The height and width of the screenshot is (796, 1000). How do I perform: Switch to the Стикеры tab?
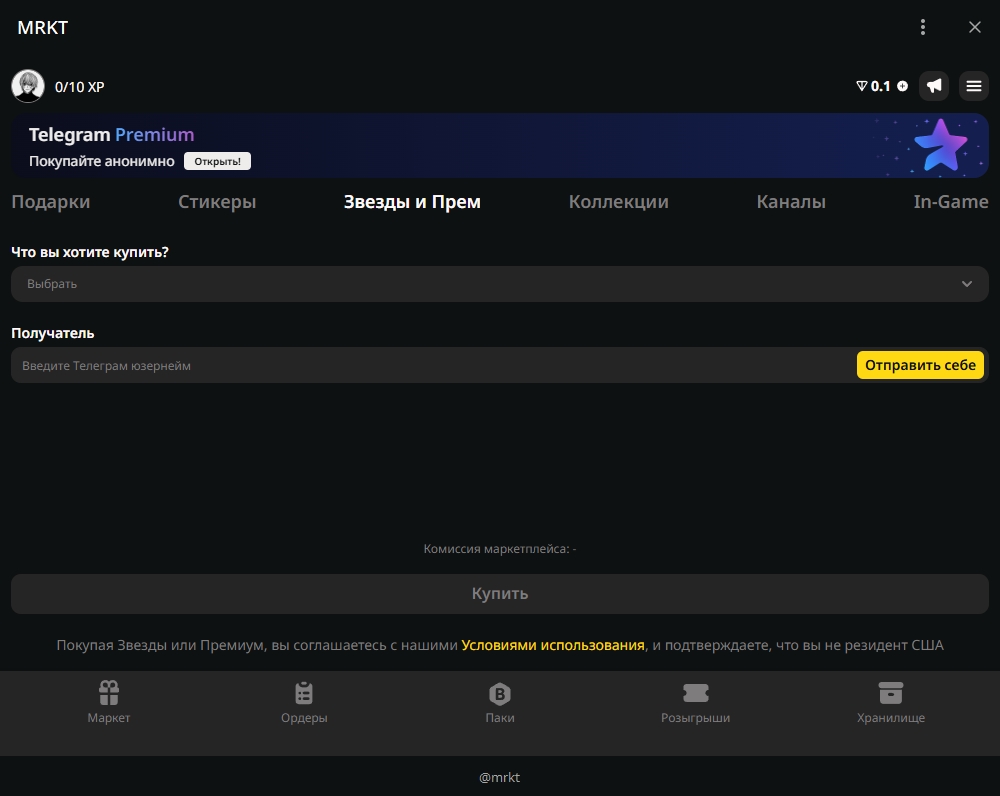click(217, 202)
